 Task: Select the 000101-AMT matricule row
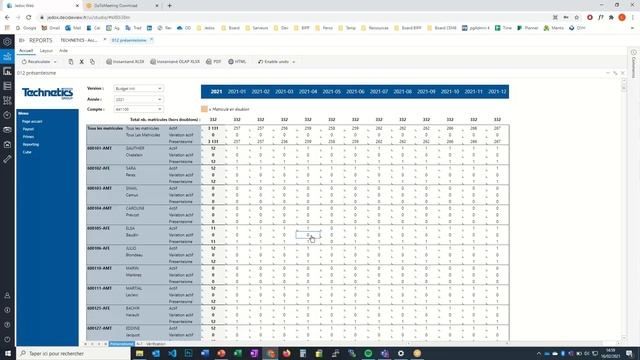99,148
